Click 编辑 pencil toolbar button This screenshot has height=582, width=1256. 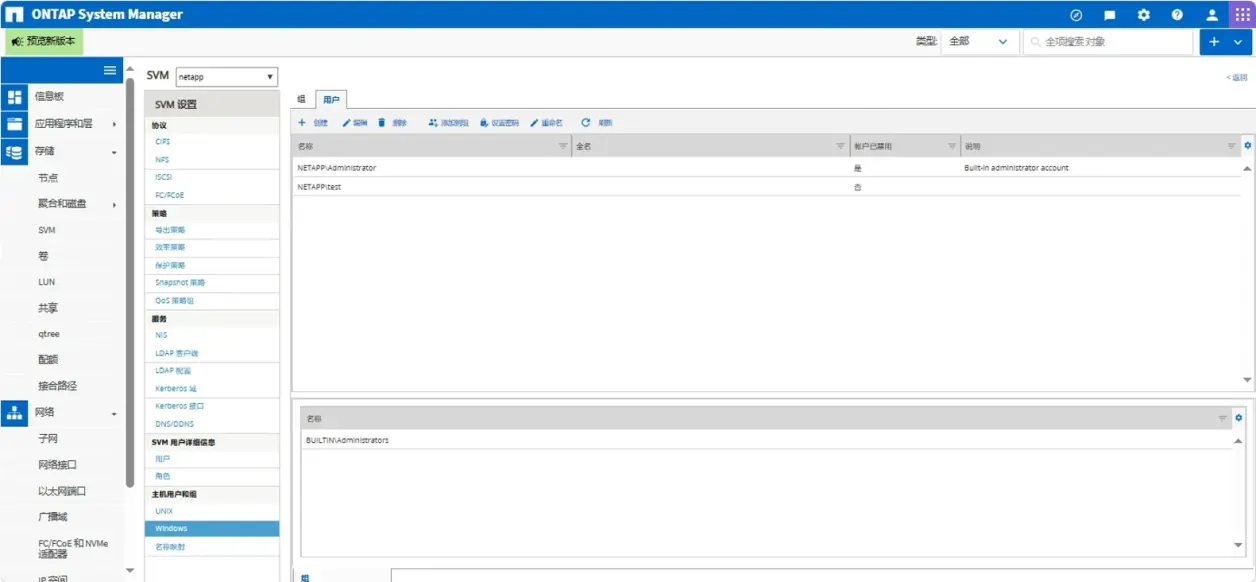click(x=355, y=122)
